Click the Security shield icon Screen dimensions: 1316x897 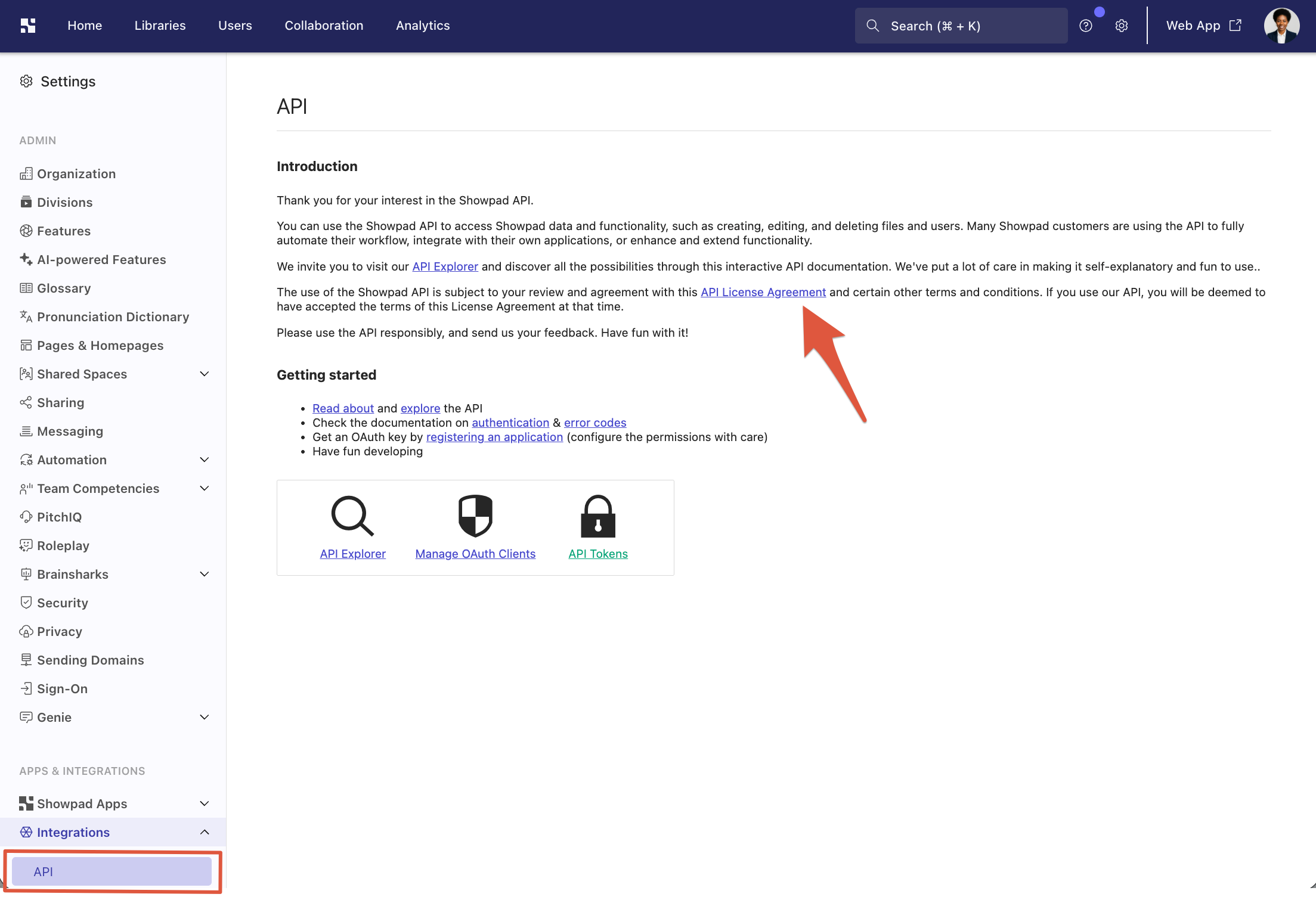click(x=26, y=603)
